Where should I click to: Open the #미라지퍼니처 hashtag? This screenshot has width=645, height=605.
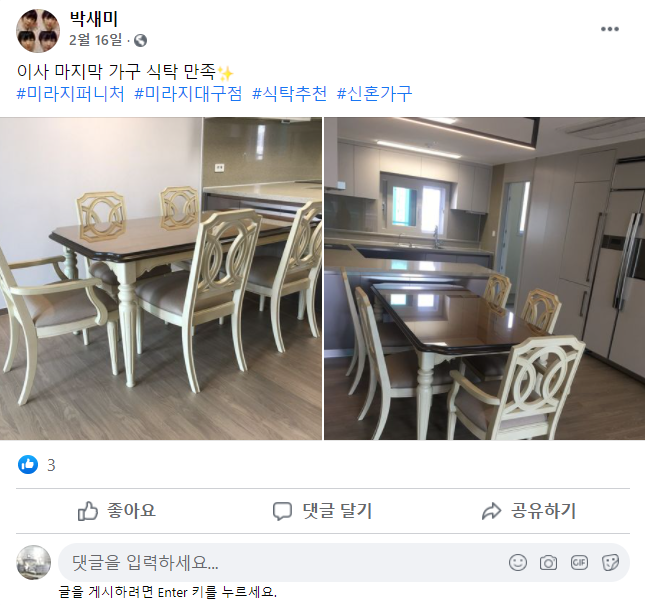pyautogui.click(x=70, y=94)
